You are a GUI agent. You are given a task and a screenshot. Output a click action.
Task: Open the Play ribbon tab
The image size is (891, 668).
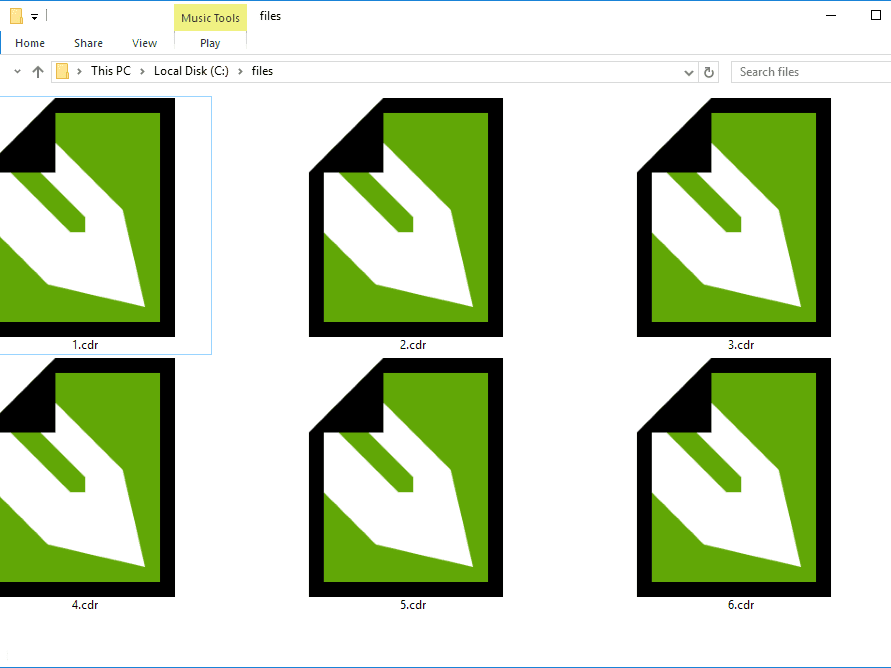click(210, 43)
